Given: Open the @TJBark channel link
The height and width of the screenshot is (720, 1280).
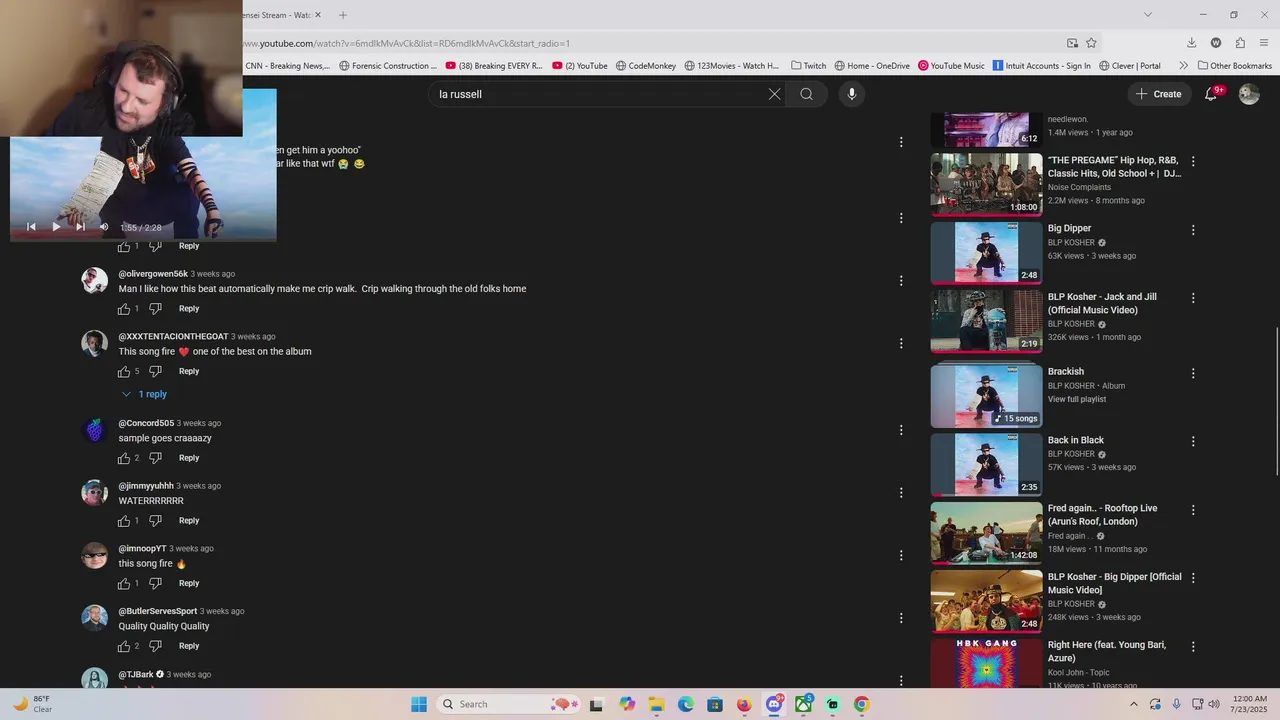Looking at the screenshot, I should (x=136, y=674).
